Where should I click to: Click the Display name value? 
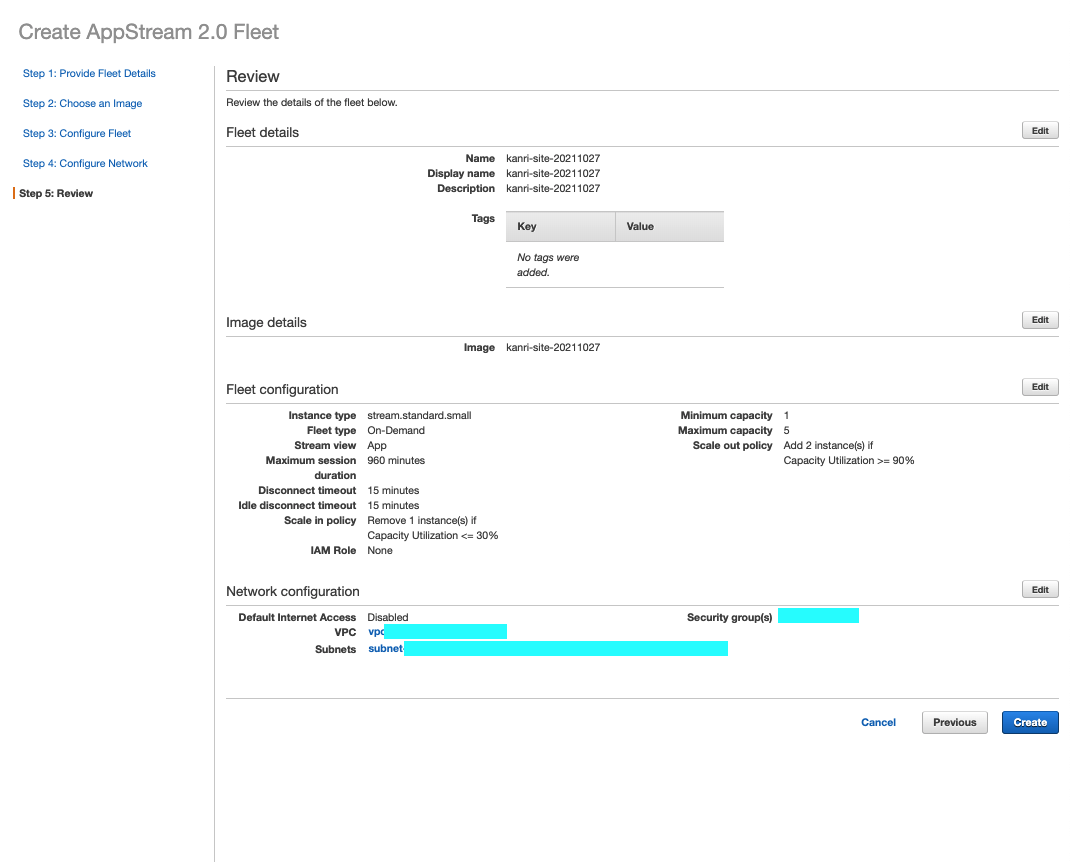(x=553, y=173)
